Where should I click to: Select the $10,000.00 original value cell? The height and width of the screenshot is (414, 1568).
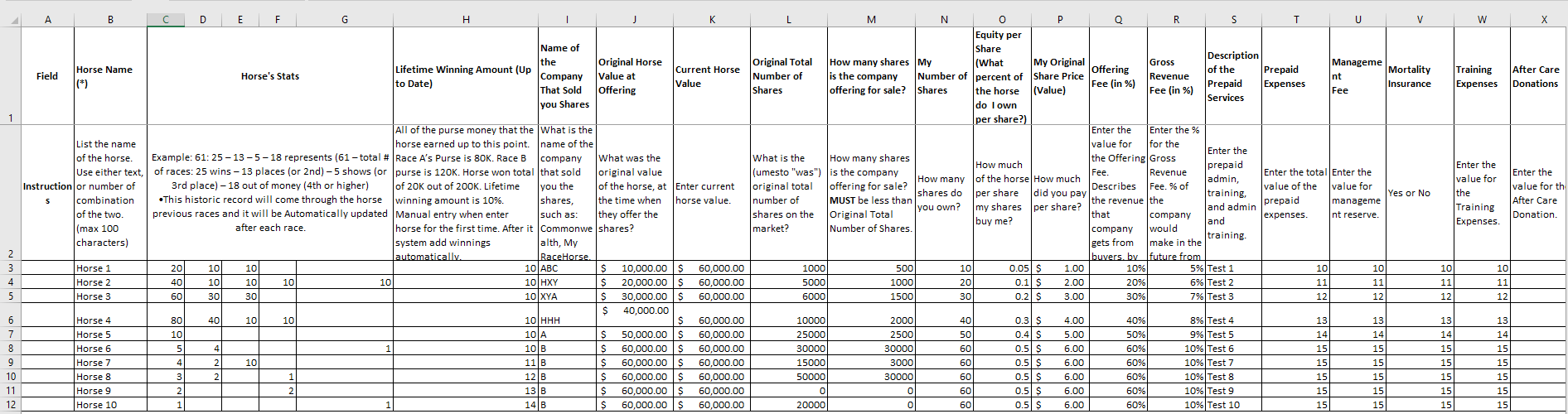click(x=635, y=268)
